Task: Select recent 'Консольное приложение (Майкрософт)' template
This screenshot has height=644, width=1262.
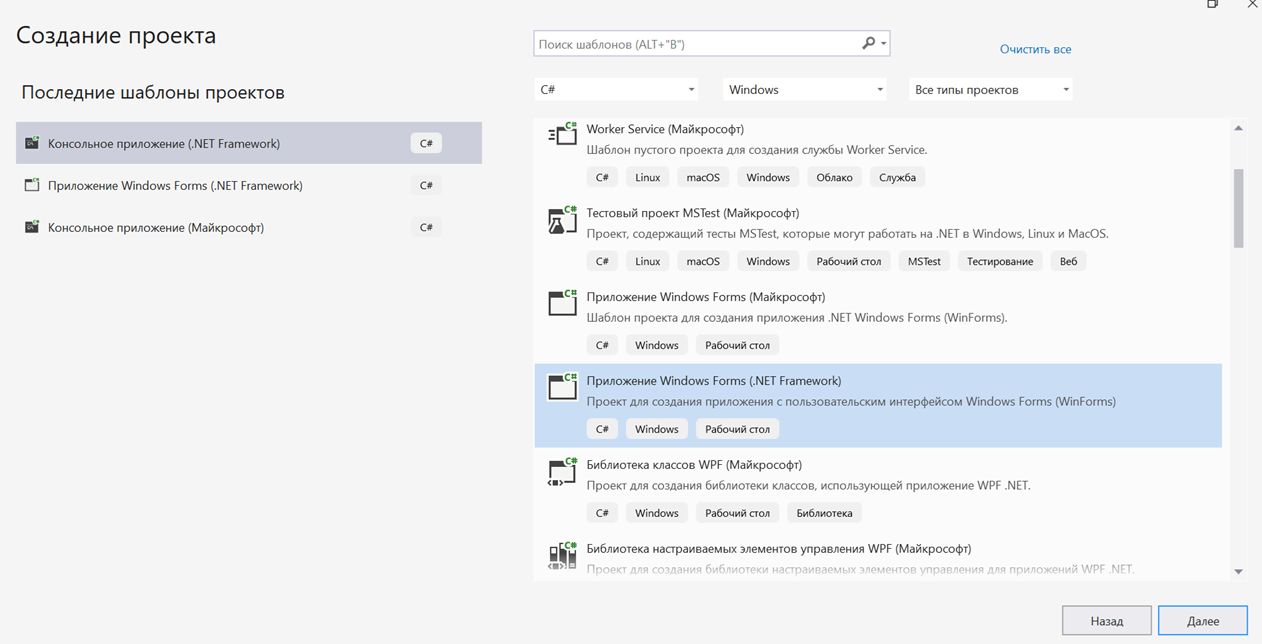Action: [x=156, y=227]
